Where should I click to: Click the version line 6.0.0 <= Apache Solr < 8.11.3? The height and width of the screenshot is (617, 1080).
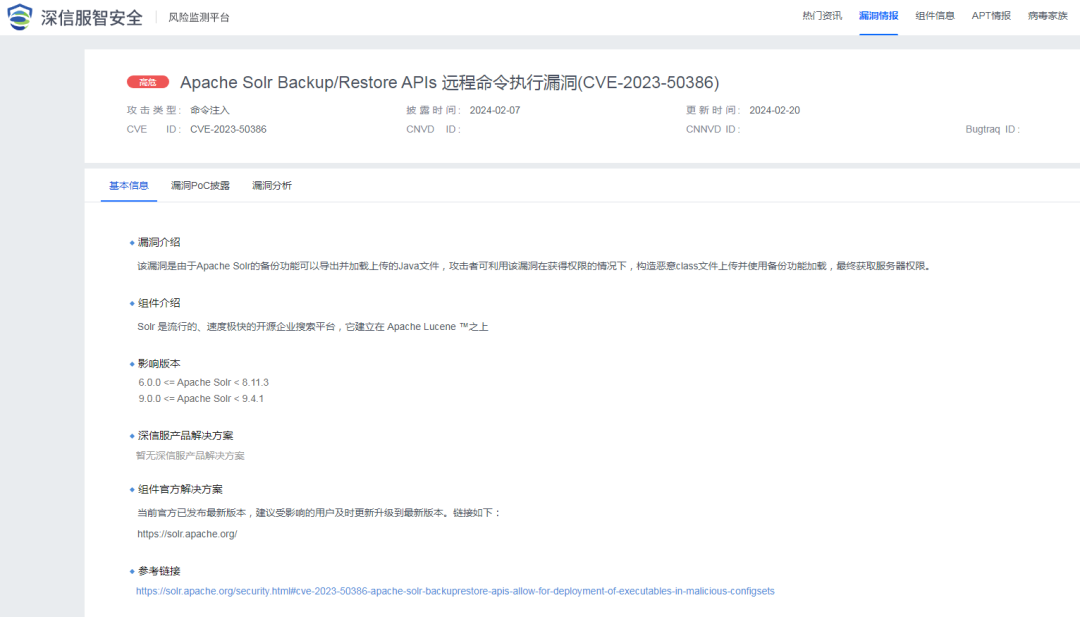click(x=204, y=382)
